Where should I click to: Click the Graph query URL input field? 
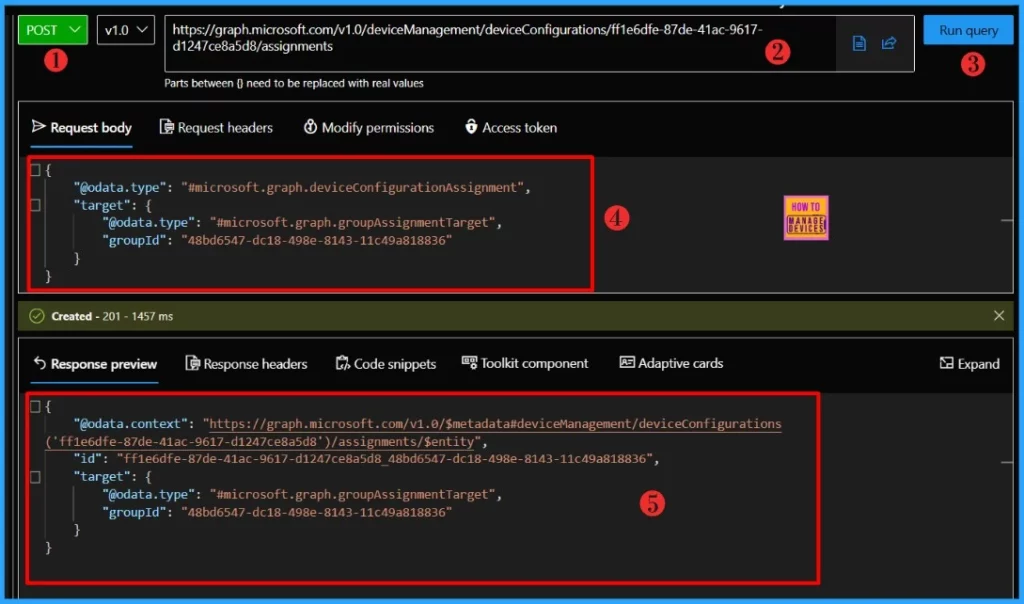500,44
